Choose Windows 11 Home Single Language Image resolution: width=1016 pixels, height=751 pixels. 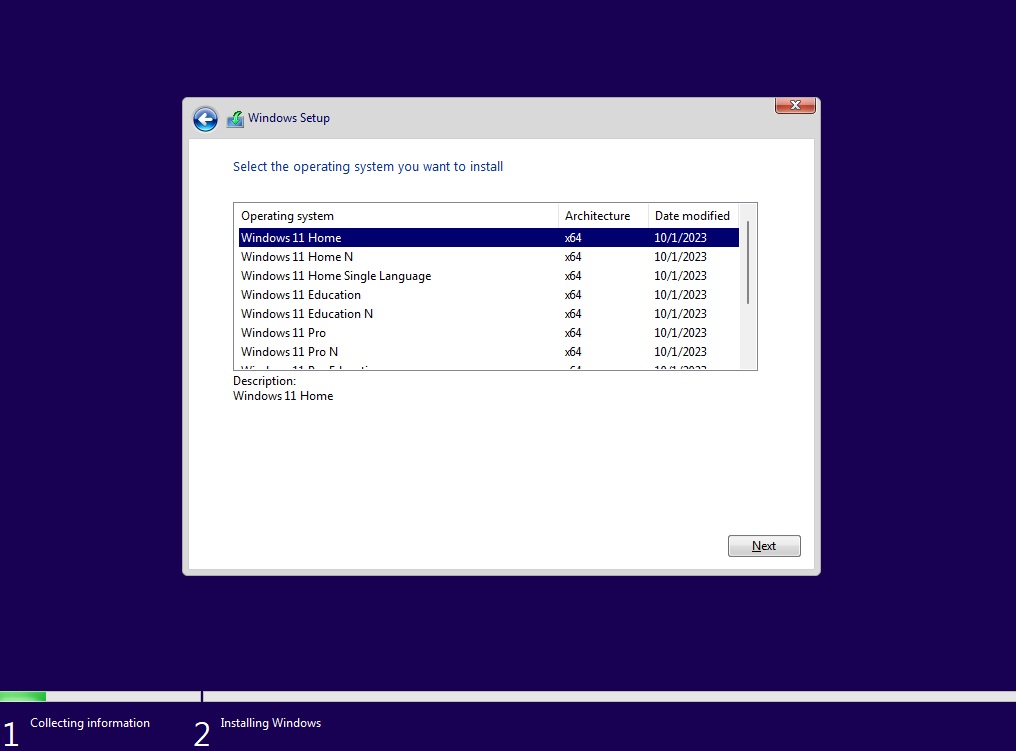tap(489, 275)
